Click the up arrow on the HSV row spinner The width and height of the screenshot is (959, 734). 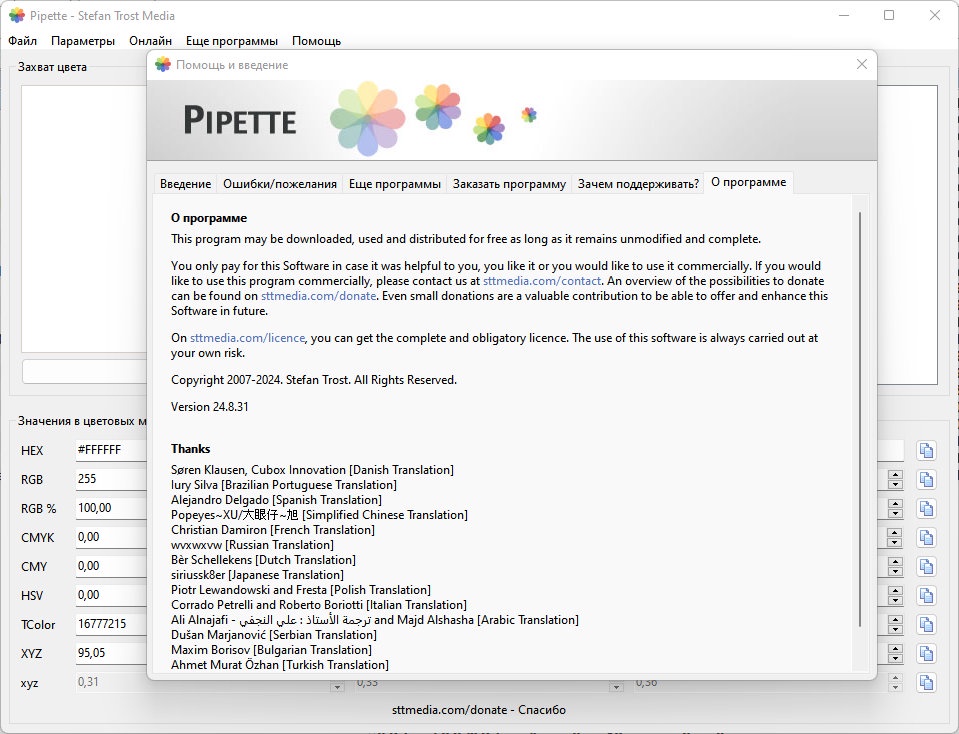tap(895, 590)
